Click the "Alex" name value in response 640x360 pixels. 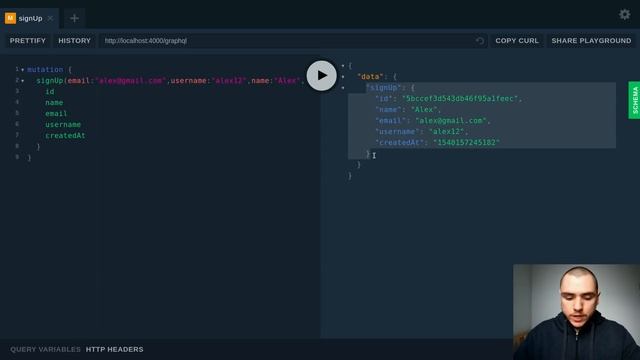424,110
